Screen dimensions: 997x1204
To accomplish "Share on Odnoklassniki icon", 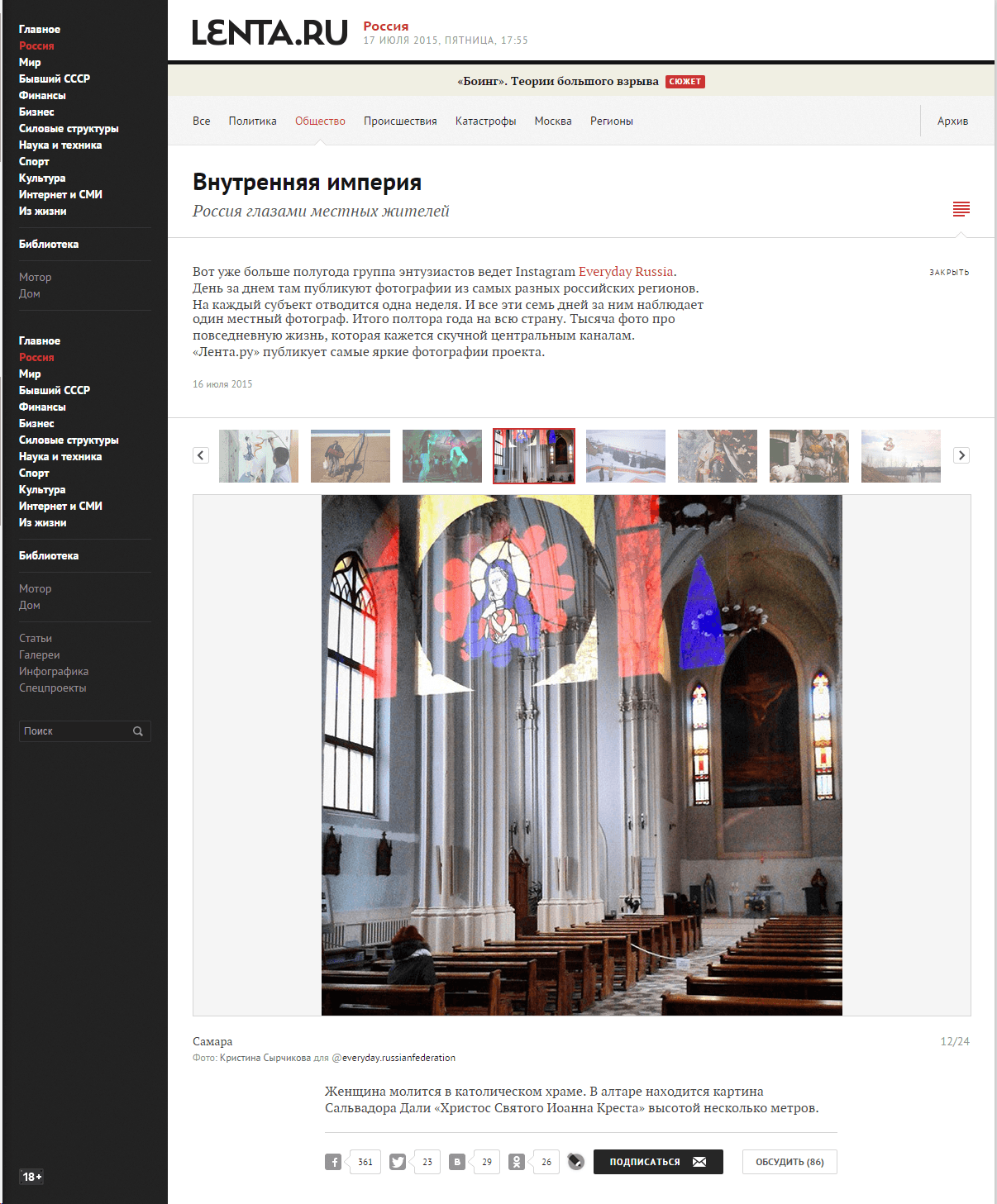I will (x=517, y=1162).
